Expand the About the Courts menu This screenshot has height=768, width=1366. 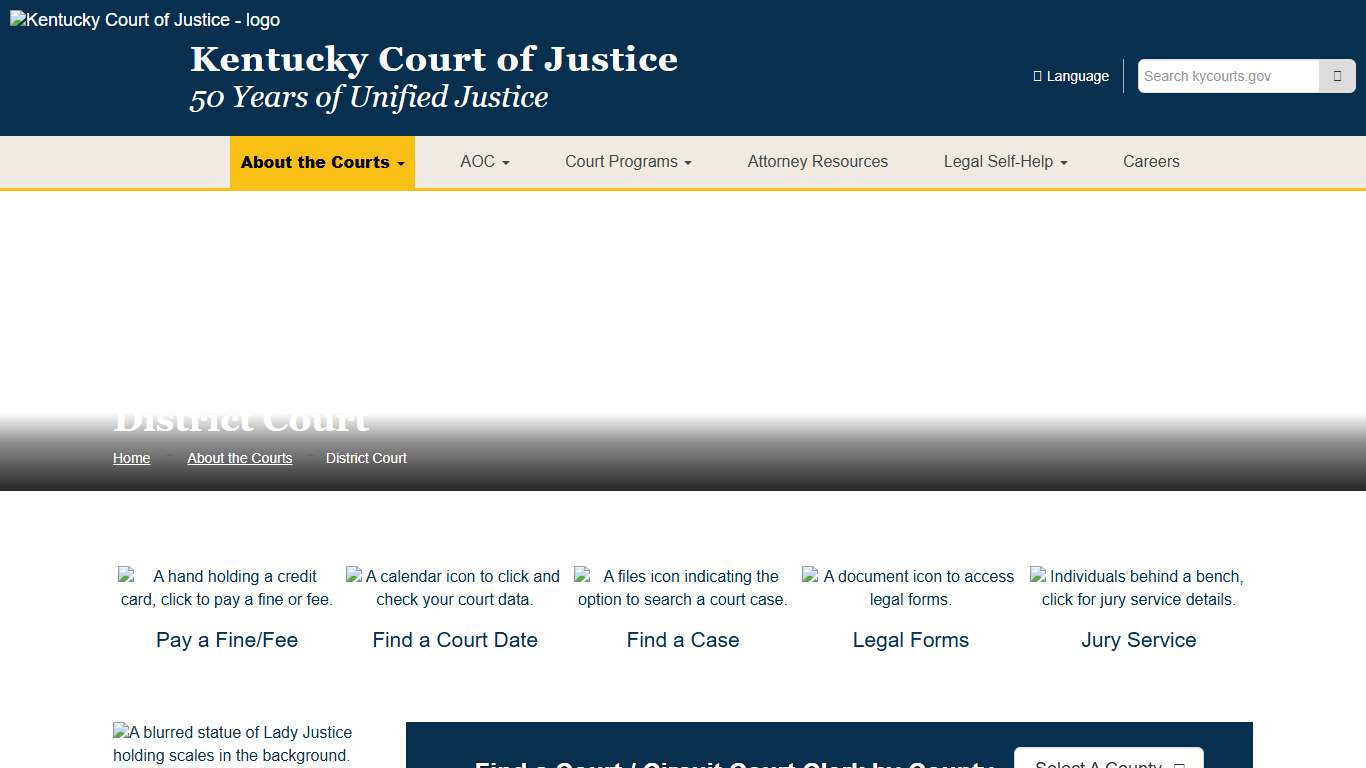tap(321, 162)
